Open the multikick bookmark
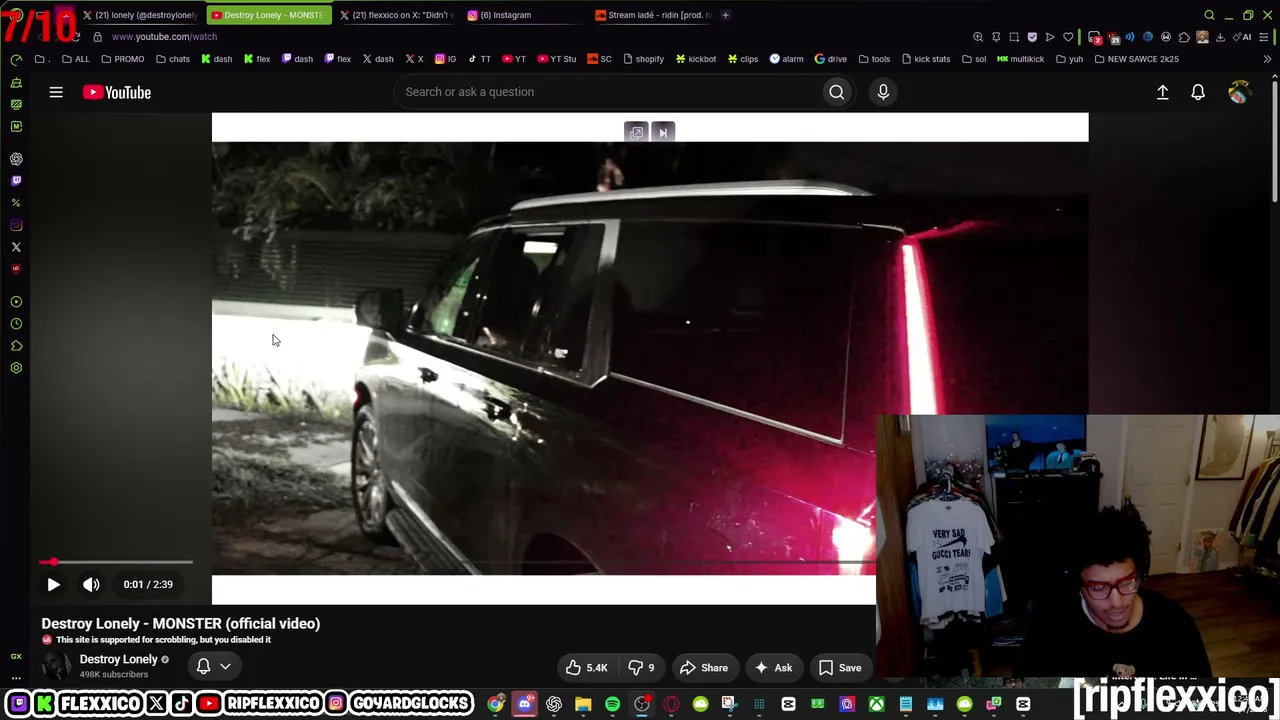1280x720 pixels. 1021,59
